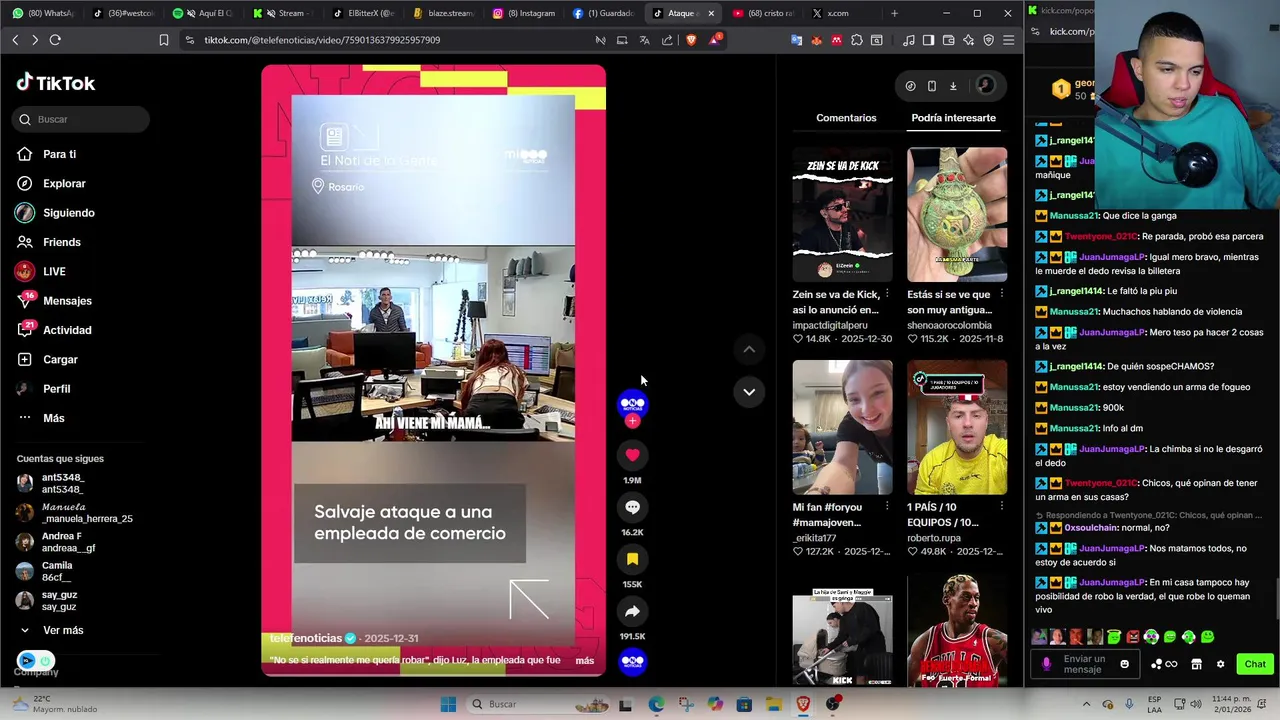Go to next video with down chevron
Viewport: 1280px width, 720px height.
coord(749,392)
